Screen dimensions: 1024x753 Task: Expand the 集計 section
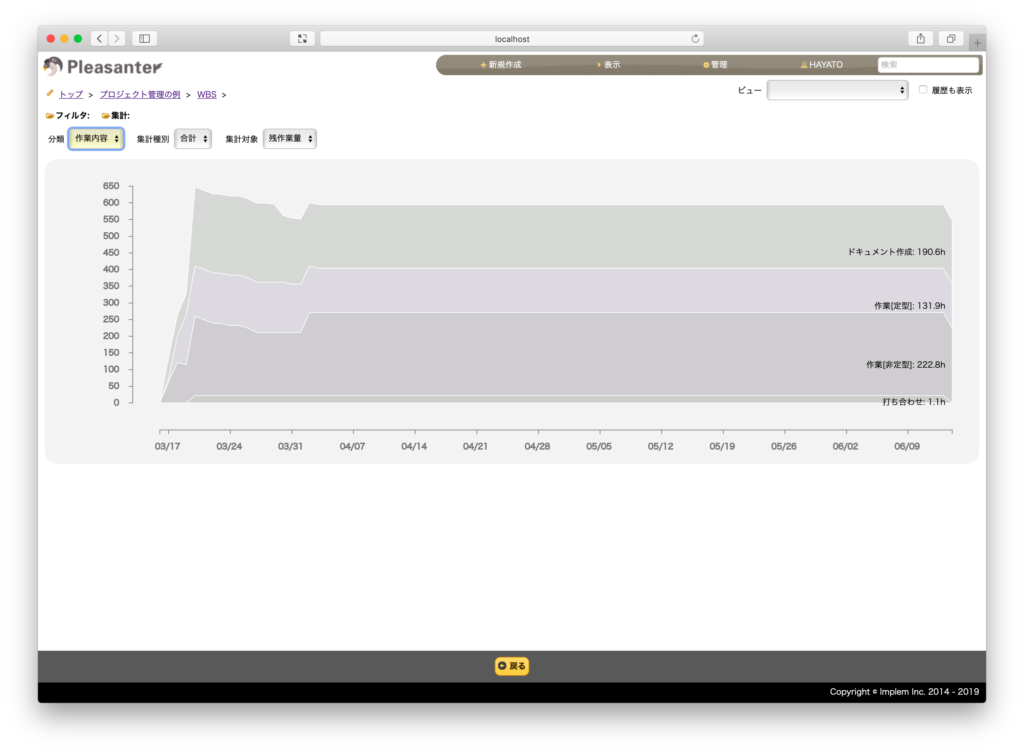click(x=116, y=116)
